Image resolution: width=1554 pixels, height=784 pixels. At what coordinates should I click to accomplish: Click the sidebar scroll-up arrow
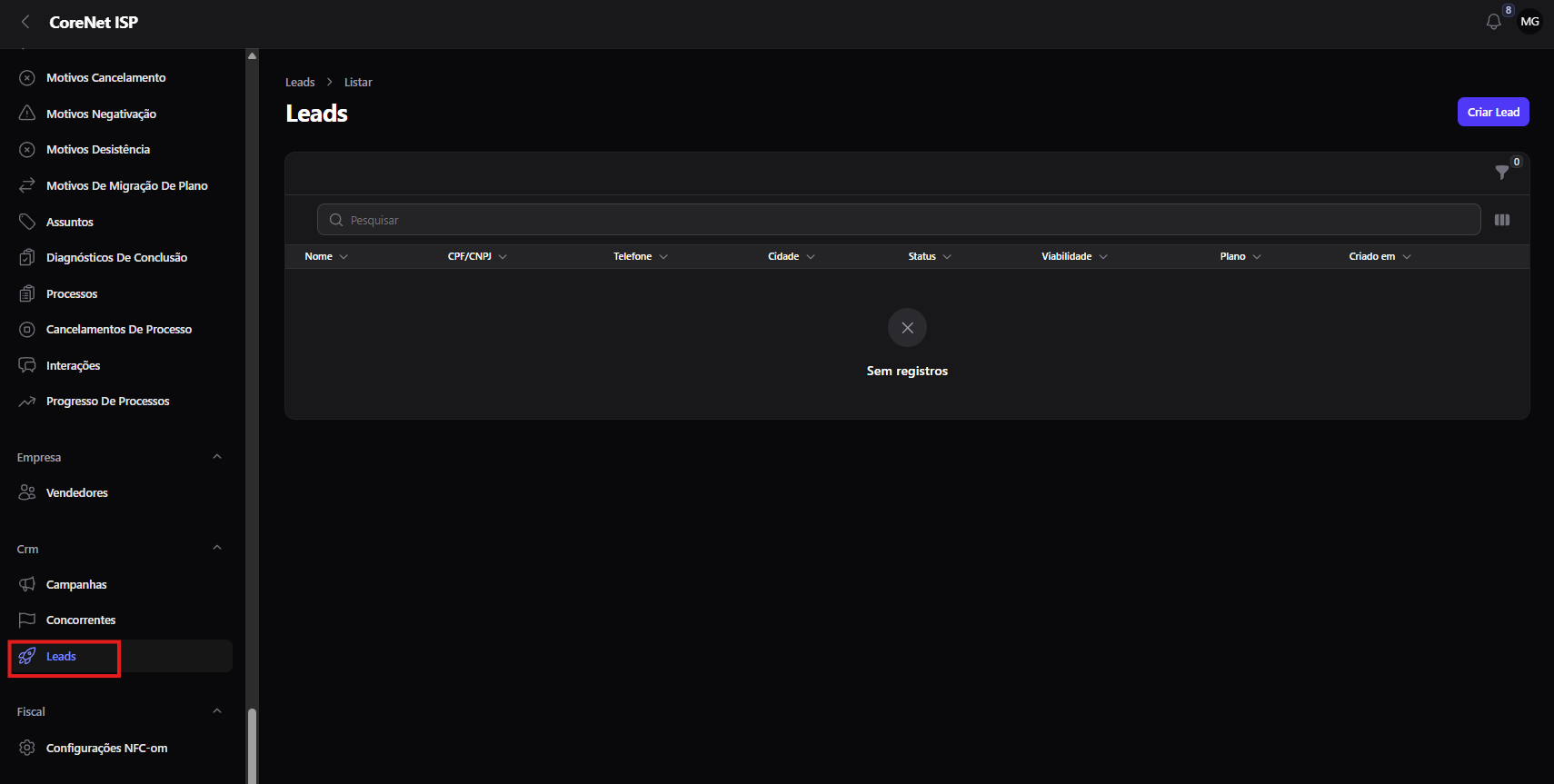(252, 55)
